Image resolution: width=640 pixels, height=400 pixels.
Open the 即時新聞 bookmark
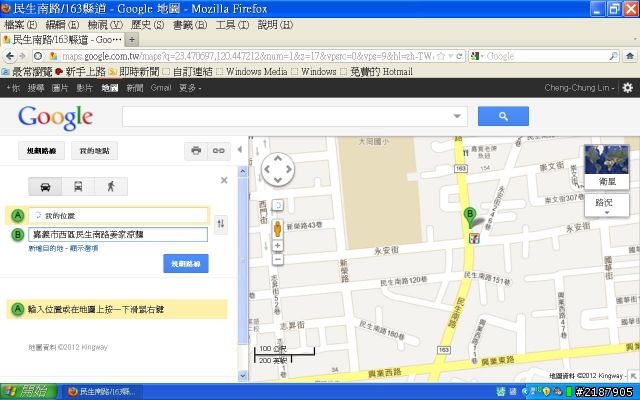[133, 72]
